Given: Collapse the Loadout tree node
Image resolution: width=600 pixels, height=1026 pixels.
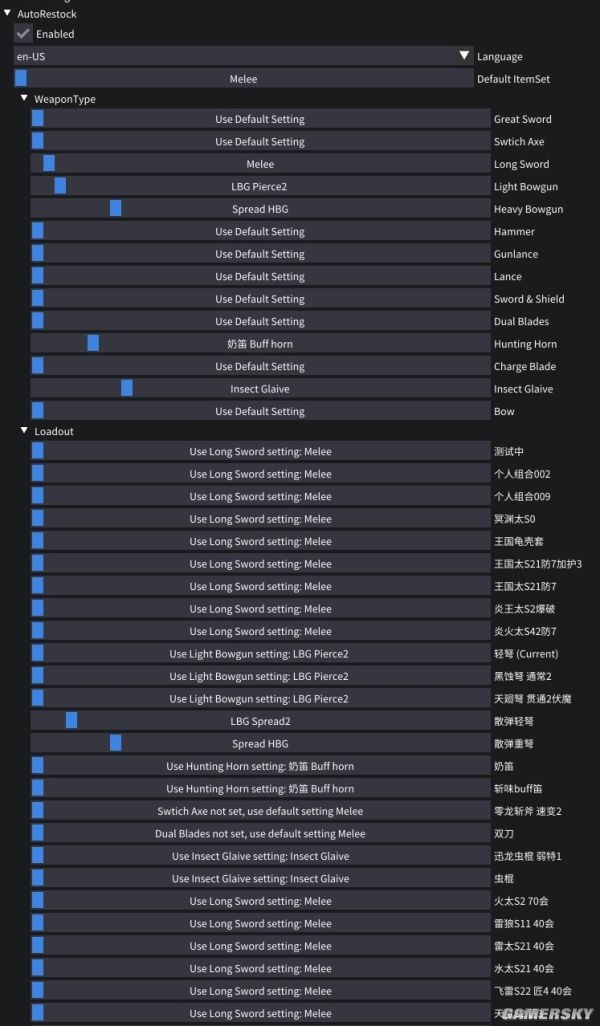Looking at the screenshot, I should (25, 431).
